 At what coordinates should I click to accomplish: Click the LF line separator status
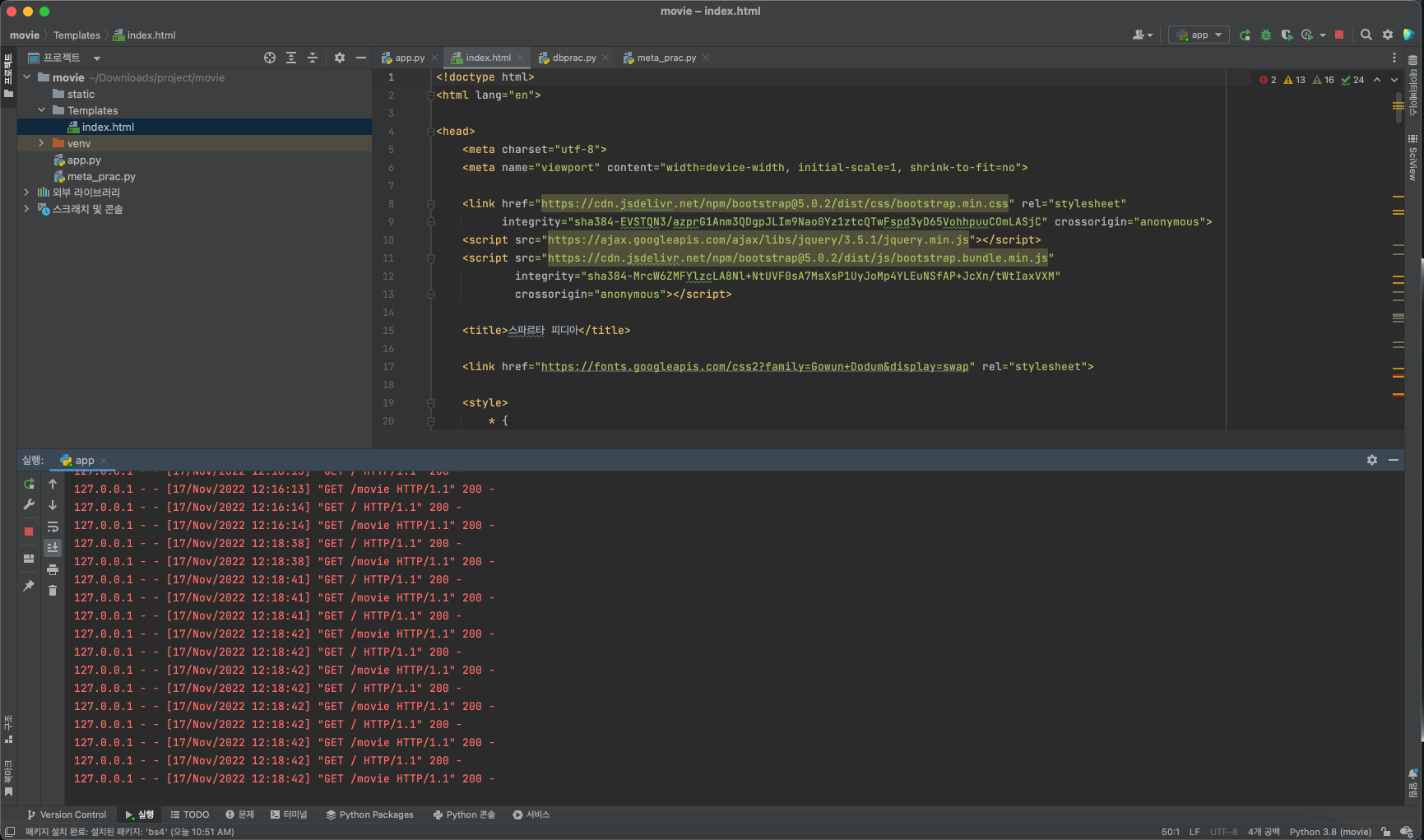coord(1194,832)
